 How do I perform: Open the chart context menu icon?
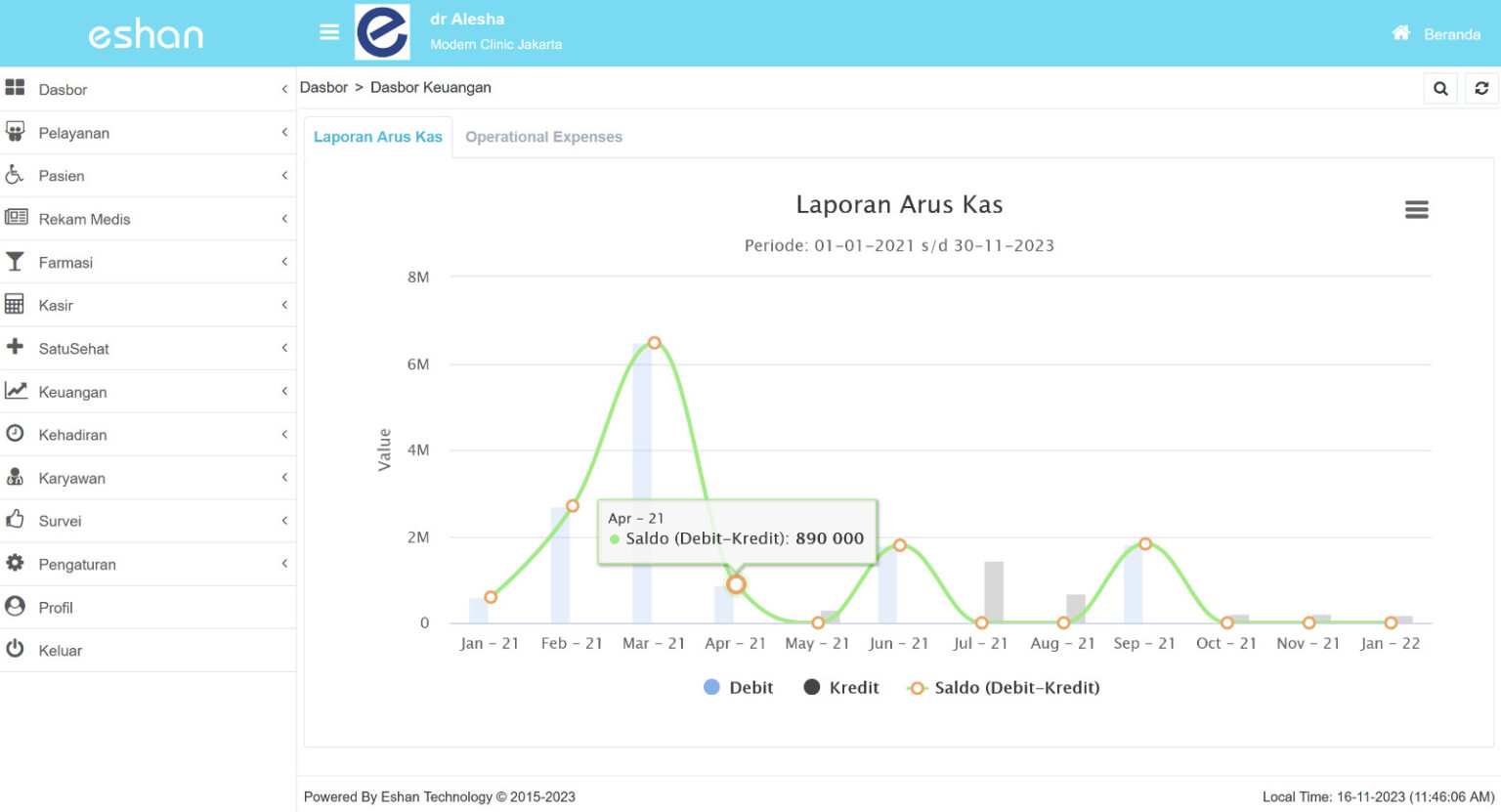1416,209
